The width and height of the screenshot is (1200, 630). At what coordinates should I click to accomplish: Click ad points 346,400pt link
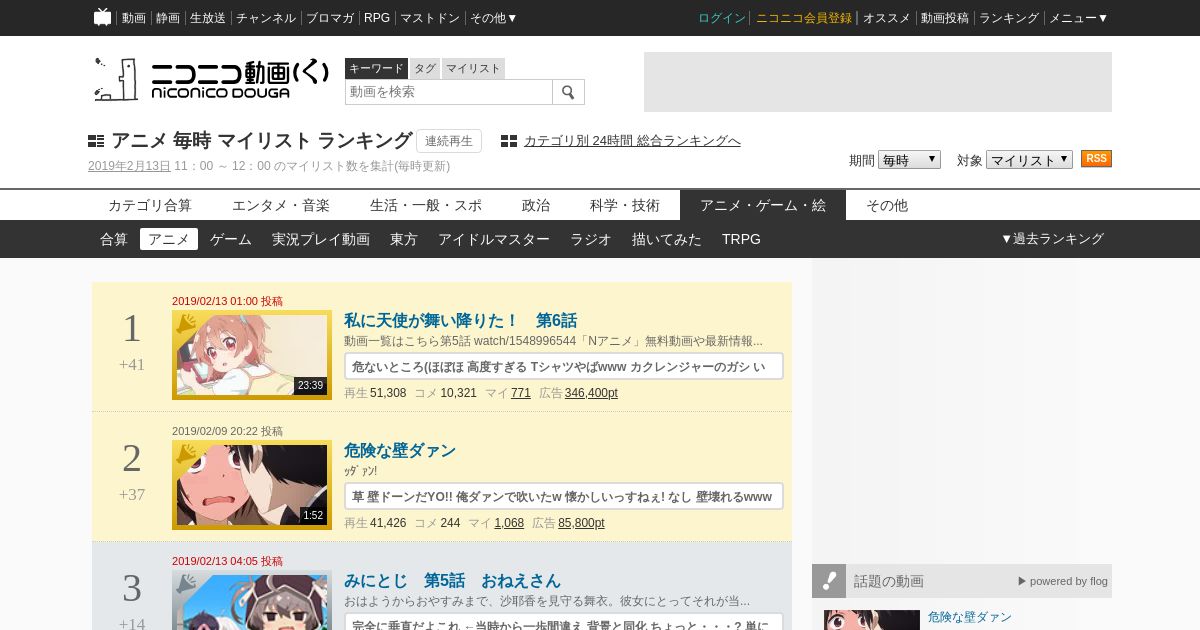coord(591,393)
